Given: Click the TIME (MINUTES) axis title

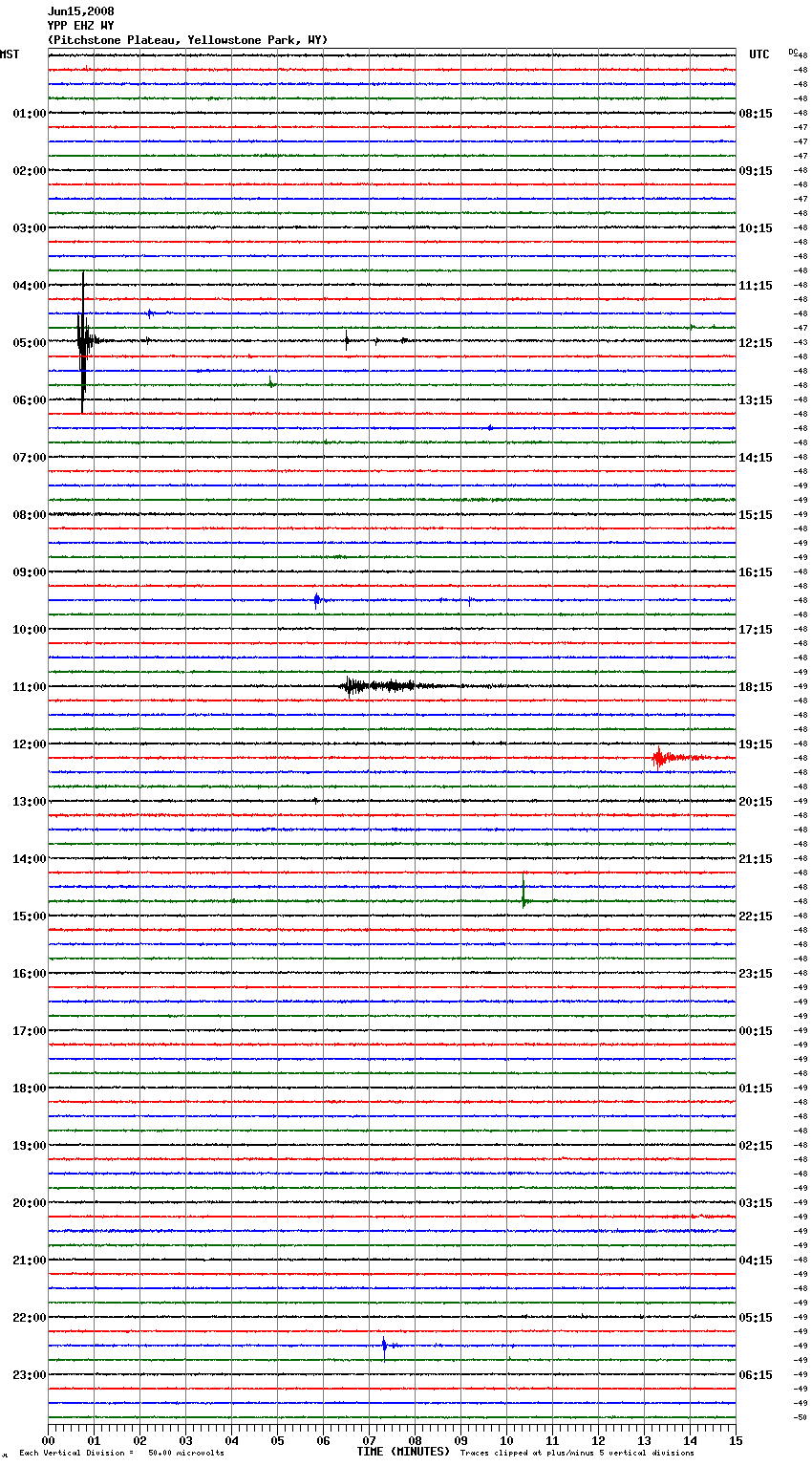Looking at the screenshot, I should click(x=403, y=1452).
